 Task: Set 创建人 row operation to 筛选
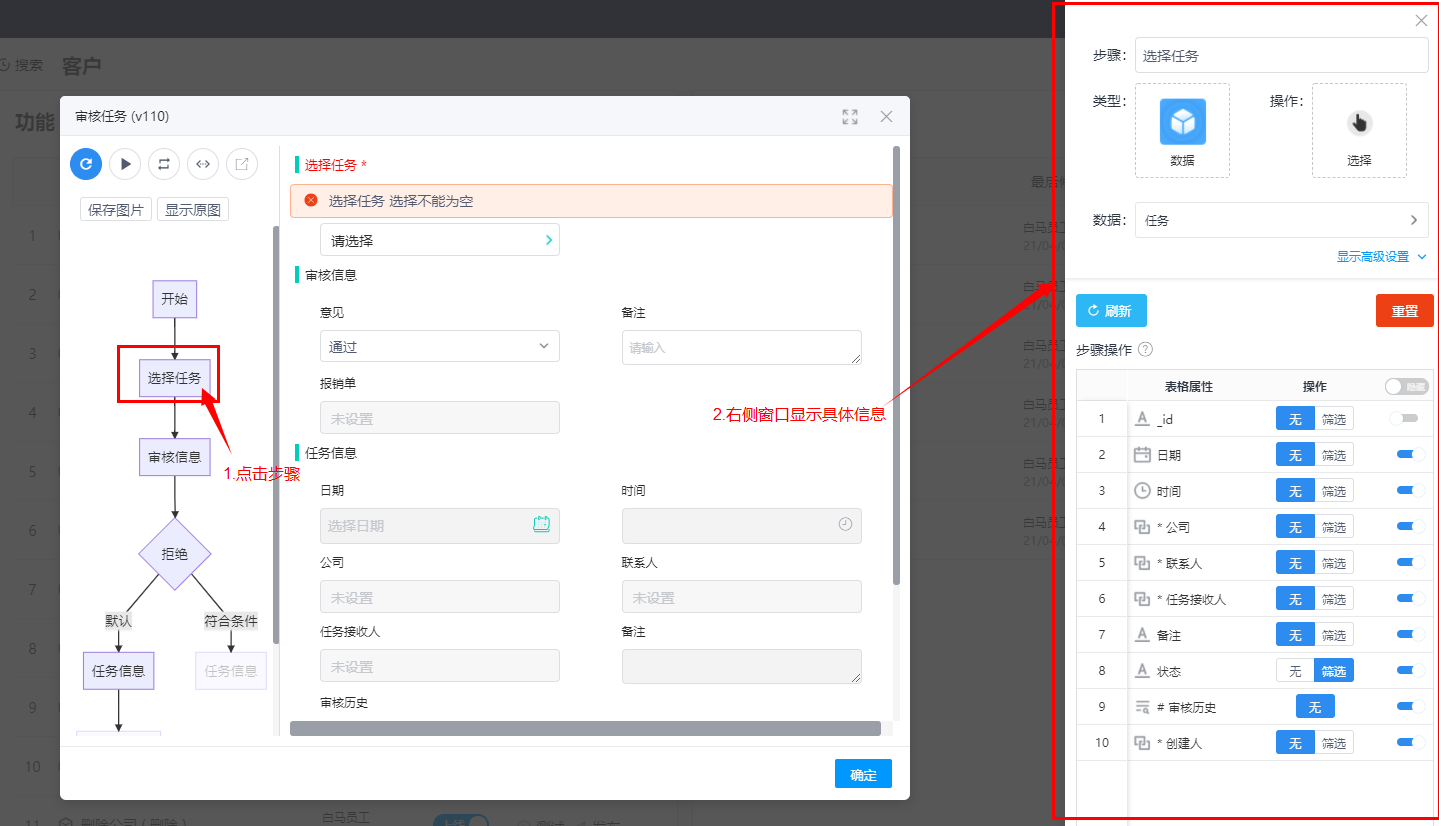pyautogui.click(x=1334, y=743)
